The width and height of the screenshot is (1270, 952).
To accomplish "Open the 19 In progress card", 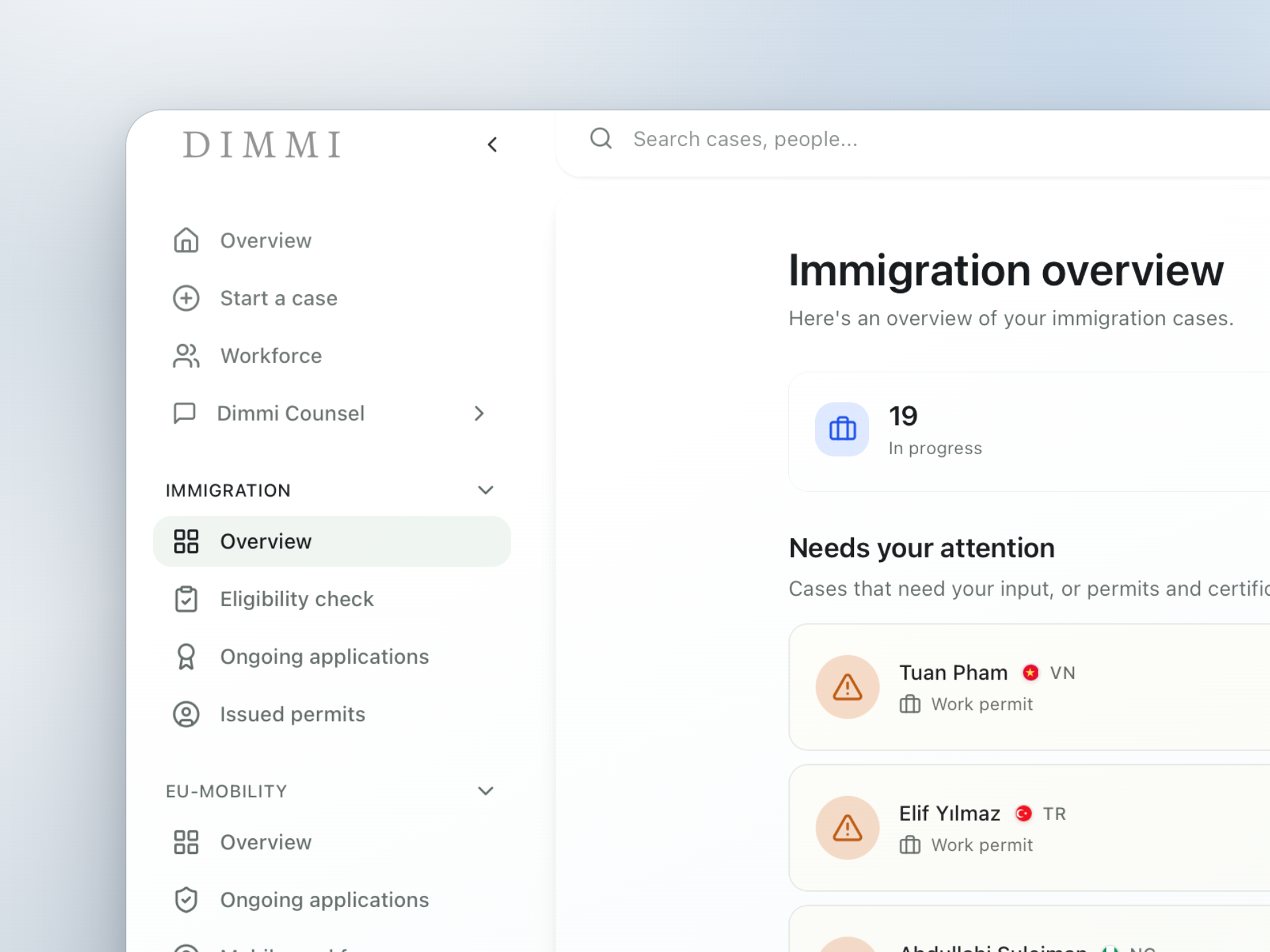I will click(1029, 432).
